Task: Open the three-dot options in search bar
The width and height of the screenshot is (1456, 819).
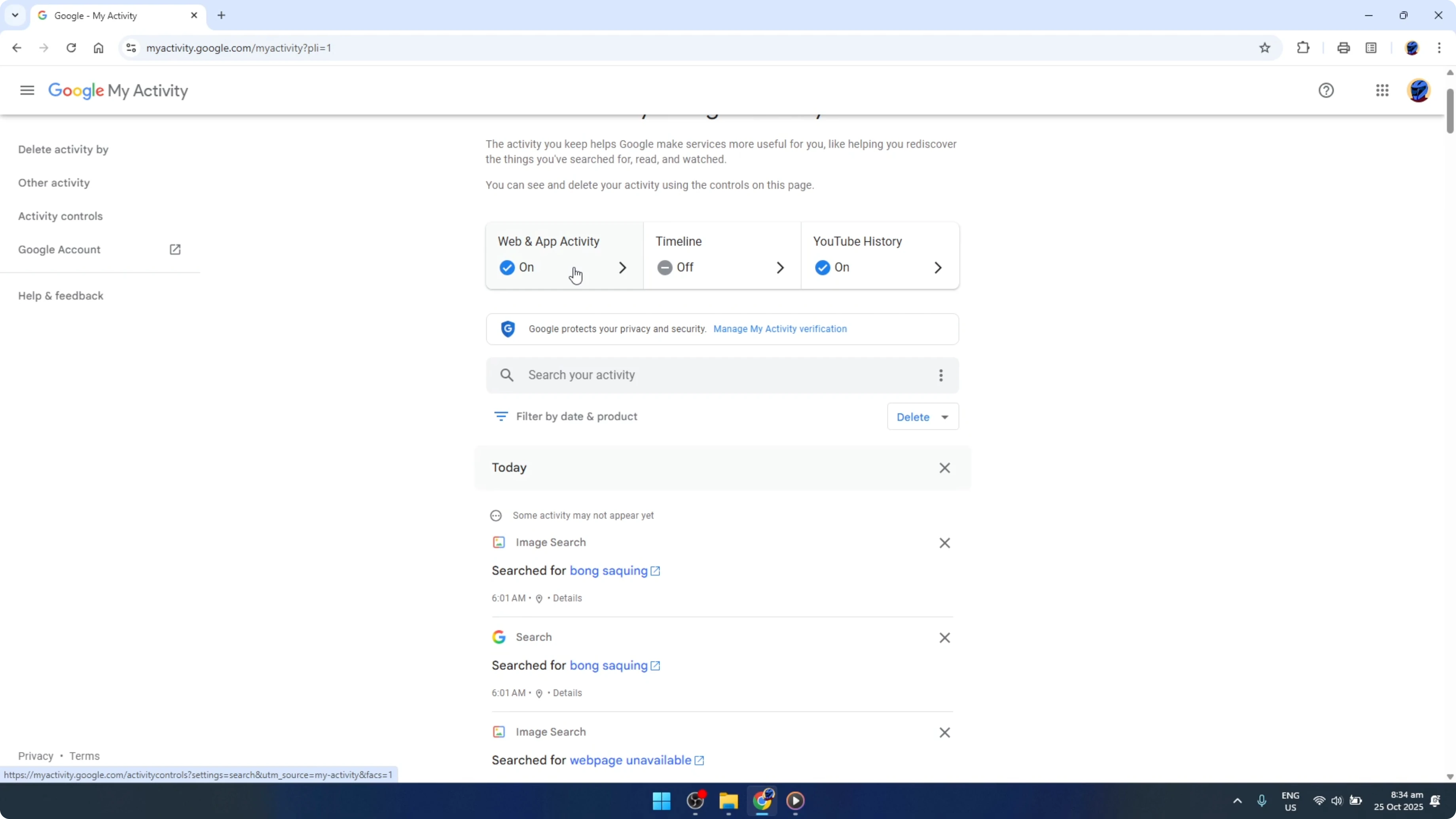Action: pos(941,375)
